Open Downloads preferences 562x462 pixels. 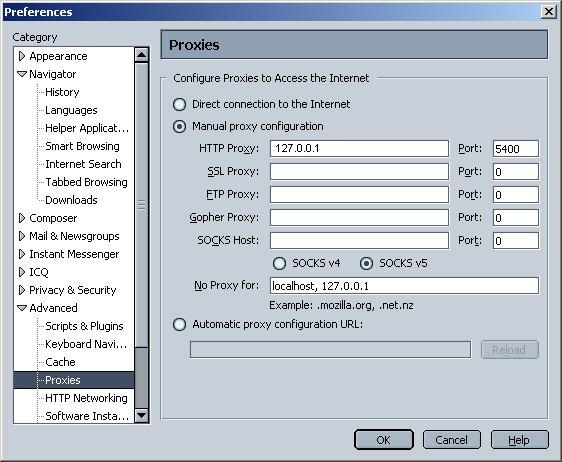pyautogui.click(x=71, y=200)
